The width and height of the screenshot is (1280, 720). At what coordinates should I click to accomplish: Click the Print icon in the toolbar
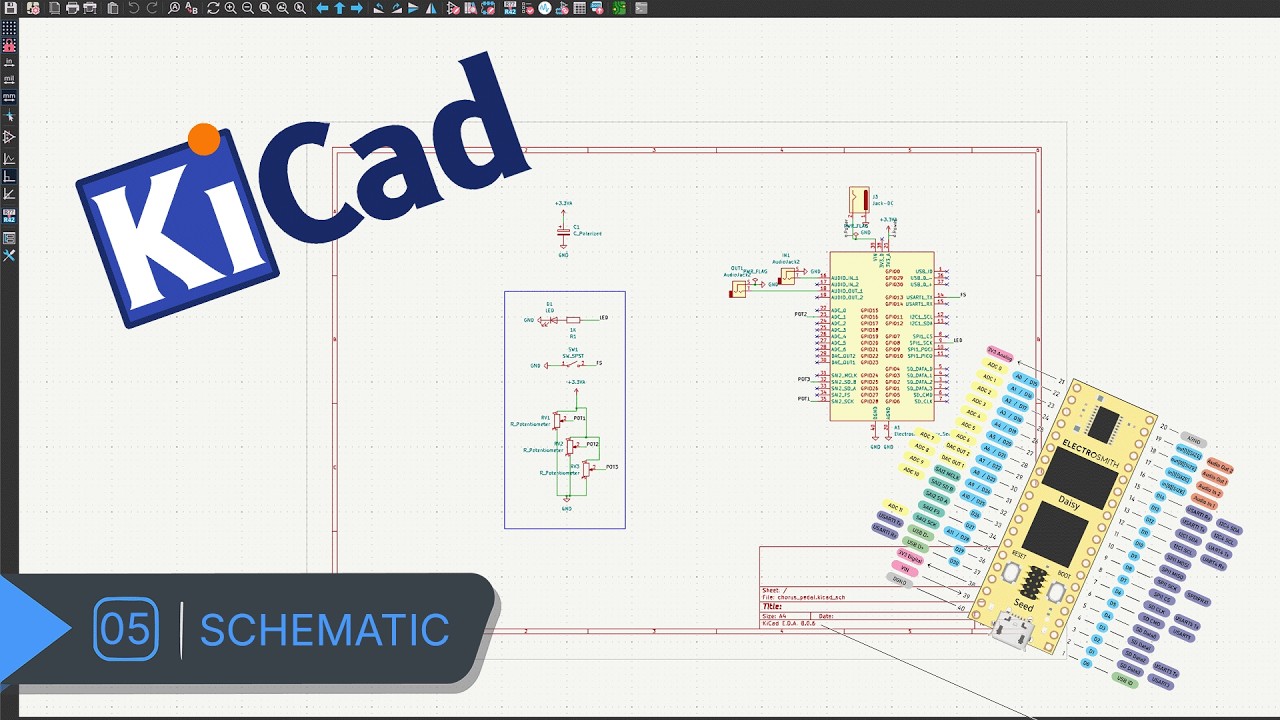click(72, 8)
